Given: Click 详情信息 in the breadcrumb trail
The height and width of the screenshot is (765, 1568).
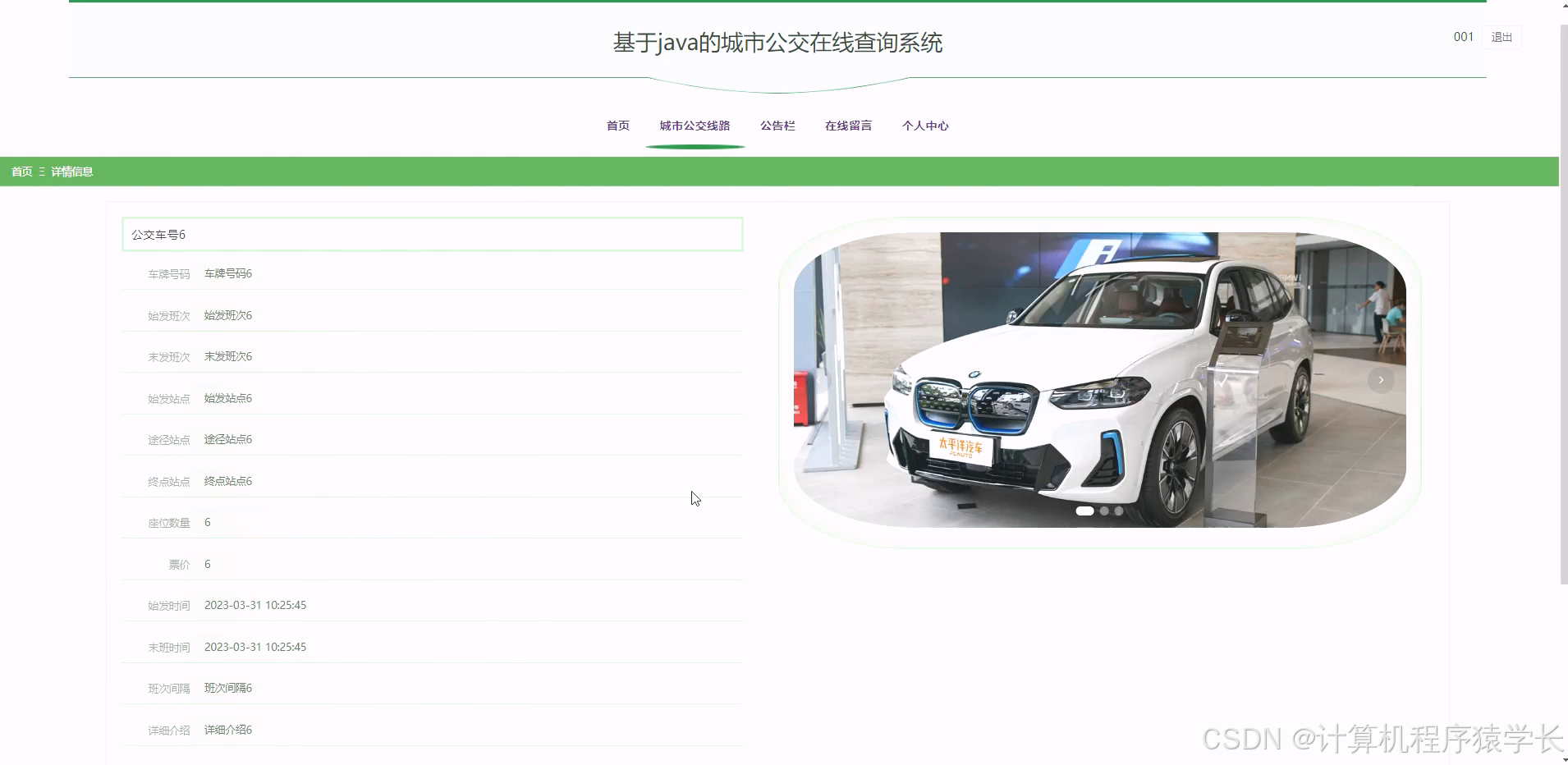Looking at the screenshot, I should click(71, 172).
